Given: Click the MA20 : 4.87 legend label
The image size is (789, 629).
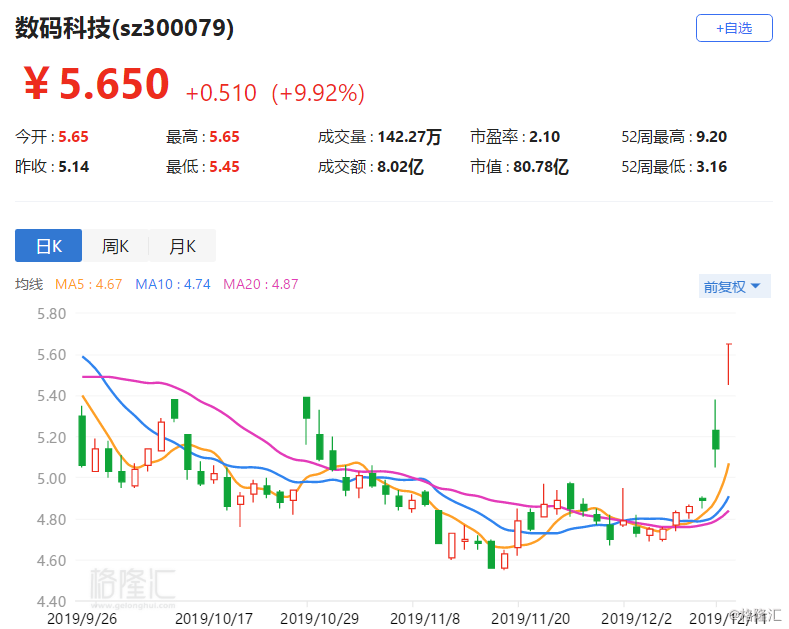Looking at the screenshot, I should pos(261,284).
